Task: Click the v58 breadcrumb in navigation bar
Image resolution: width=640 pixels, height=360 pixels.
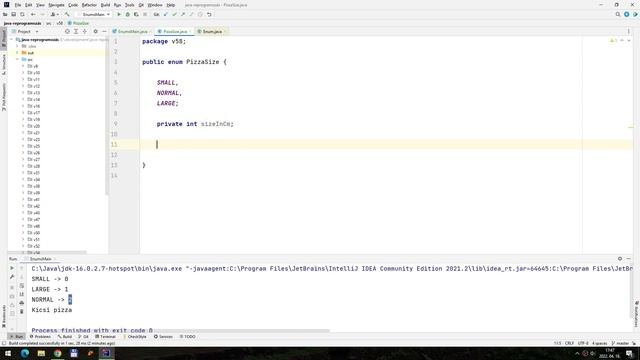Action: point(60,23)
